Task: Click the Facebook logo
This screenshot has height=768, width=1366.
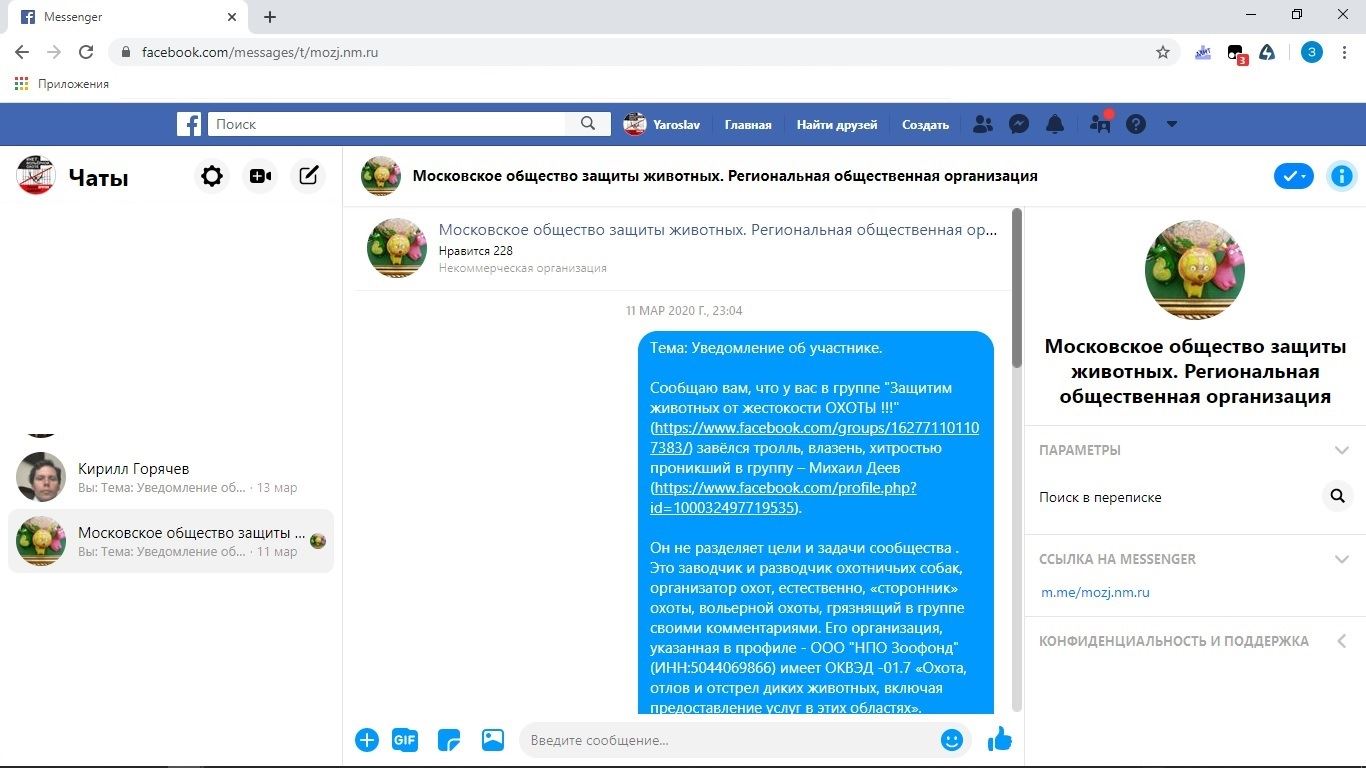Action: coord(189,124)
